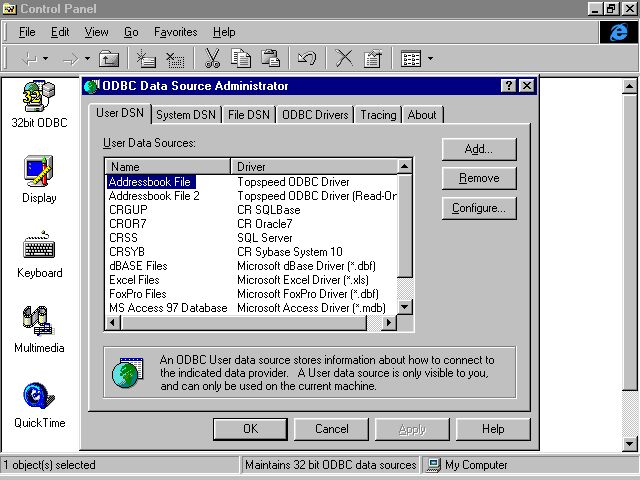Image resolution: width=640 pixels, height=480 pixels.
Task: Open the Favorites menu
Action: coord(176,32)
